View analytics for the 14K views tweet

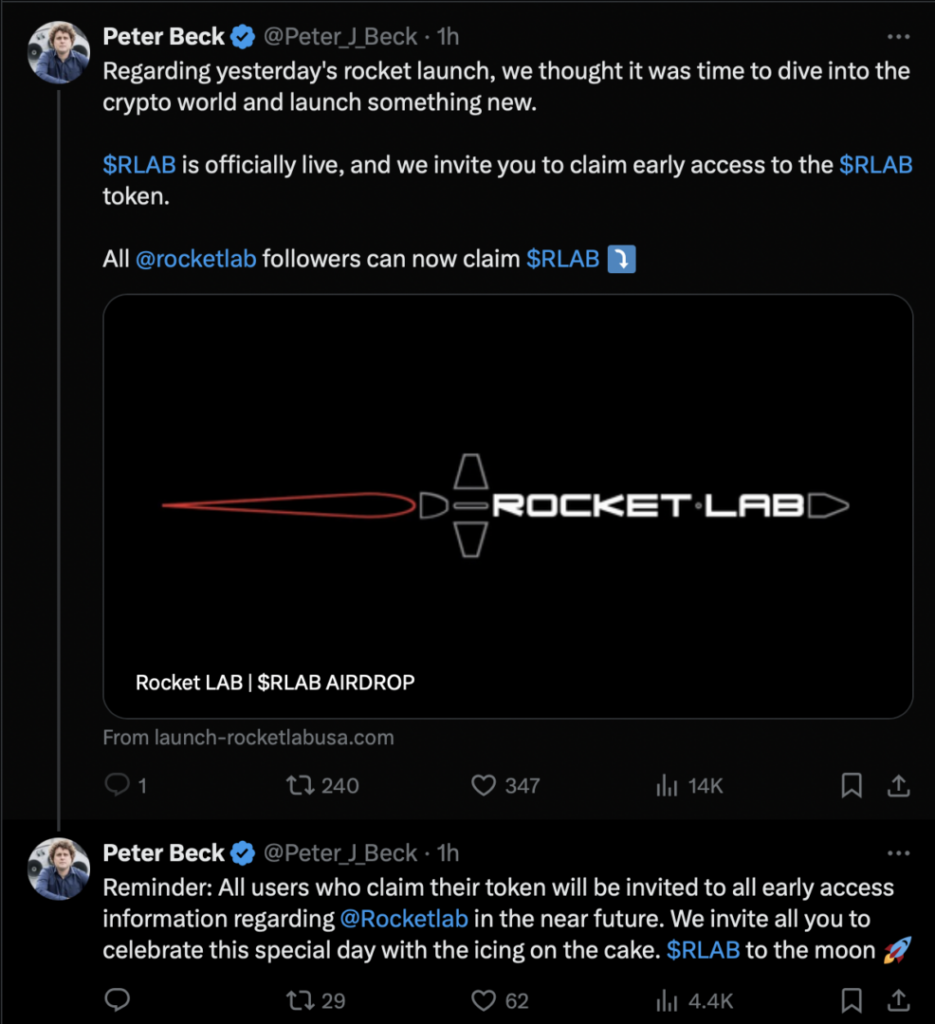click(x=667, y=786)
